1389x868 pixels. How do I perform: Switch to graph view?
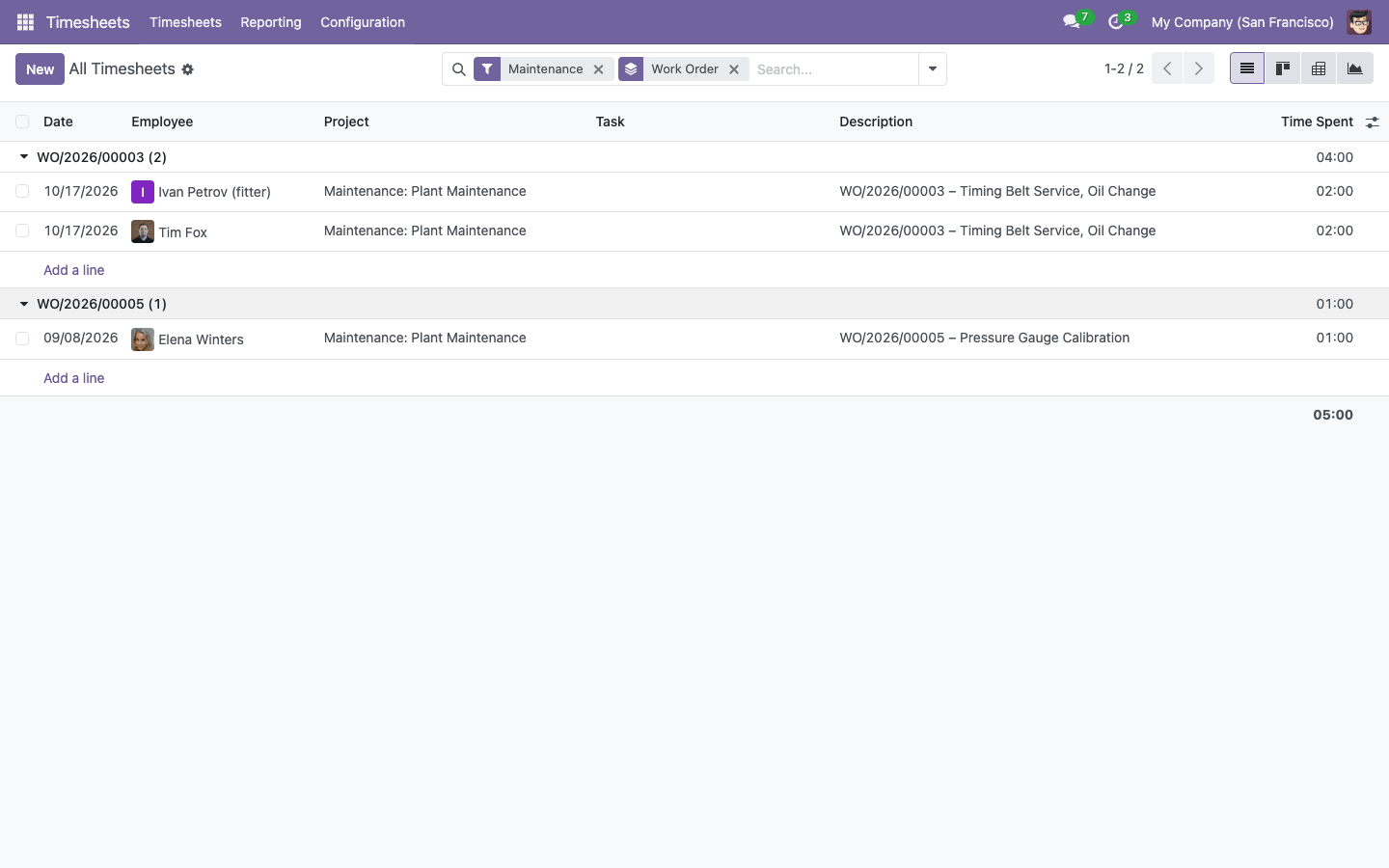point(1355,68)
